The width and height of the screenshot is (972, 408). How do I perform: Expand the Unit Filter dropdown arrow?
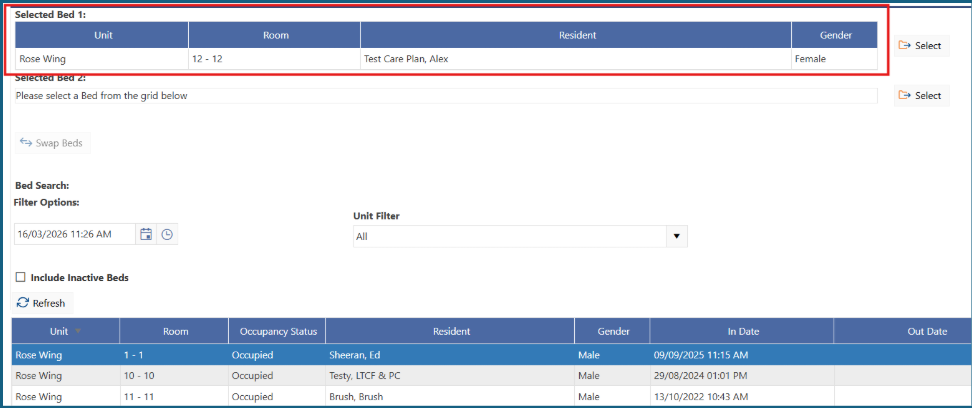[676, 236]
